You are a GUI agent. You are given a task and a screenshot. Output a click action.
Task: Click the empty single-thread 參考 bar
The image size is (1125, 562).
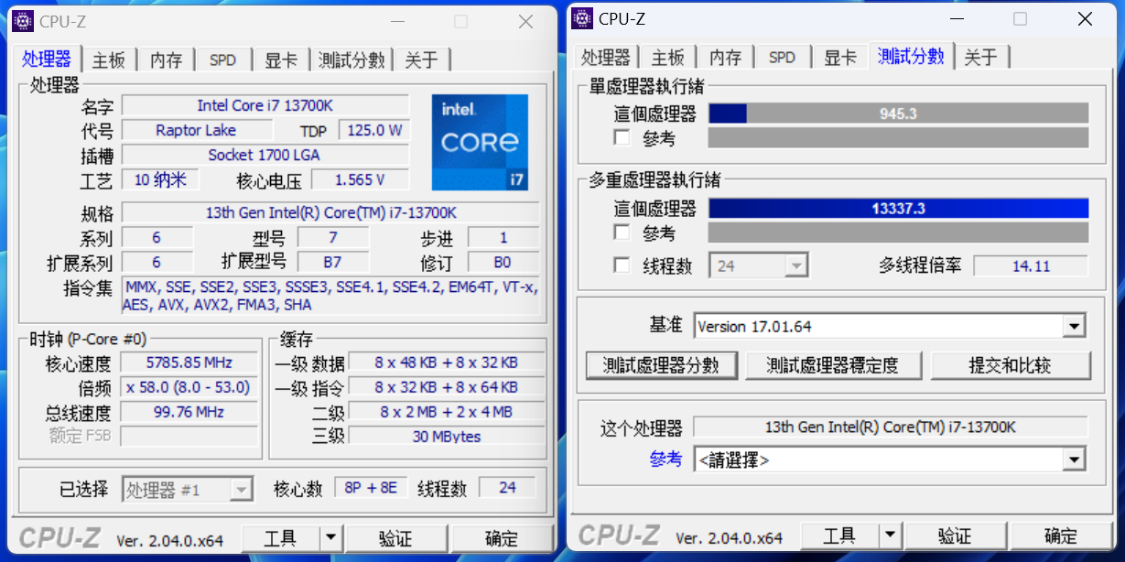point(898,138)
